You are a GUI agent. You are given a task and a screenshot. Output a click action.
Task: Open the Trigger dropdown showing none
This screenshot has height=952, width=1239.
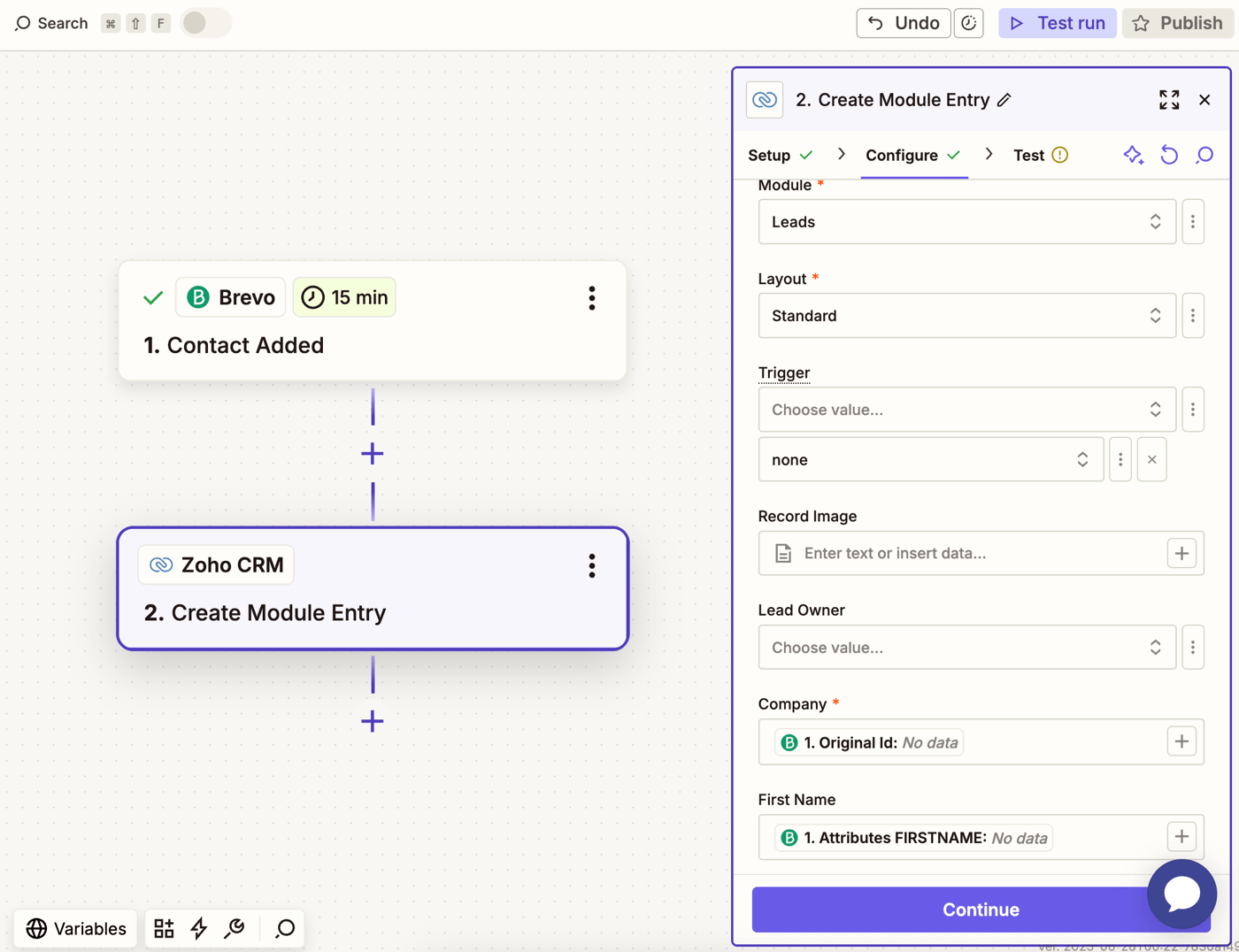[x=930, y=459]
